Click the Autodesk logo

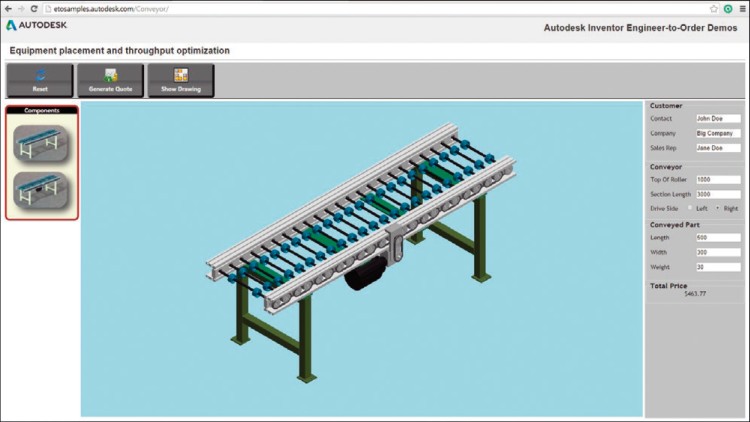tap(37, 26)
